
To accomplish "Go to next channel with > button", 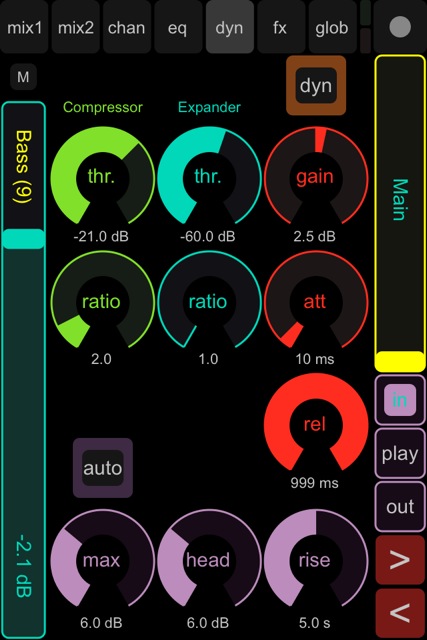I will pos(400,560).
